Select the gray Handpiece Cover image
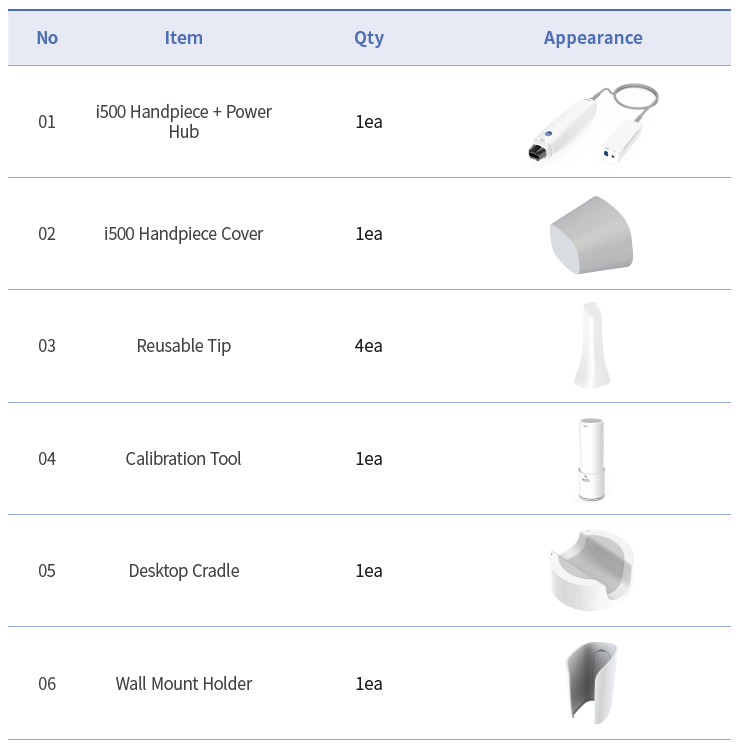745x756 pixels. pos(592,235)
